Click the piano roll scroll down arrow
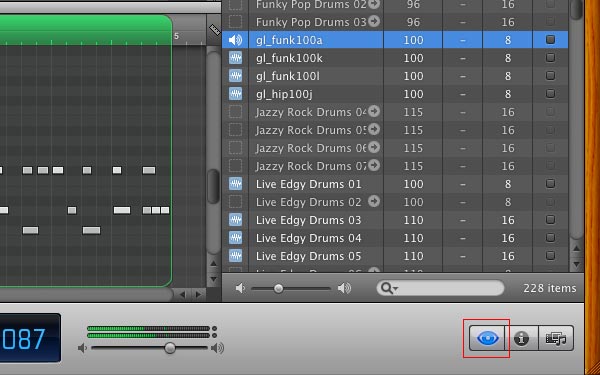This screenshot has width=600, height=375. 214,279
